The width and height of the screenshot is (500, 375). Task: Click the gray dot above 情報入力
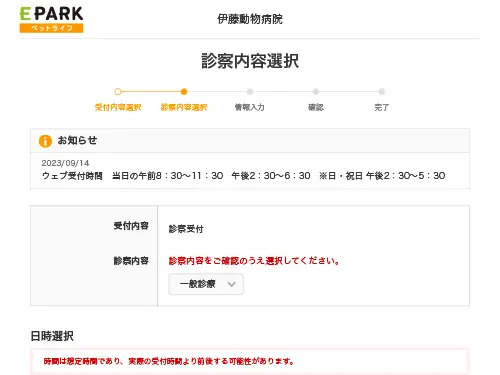pyautogui.click(x=250, y=92)
